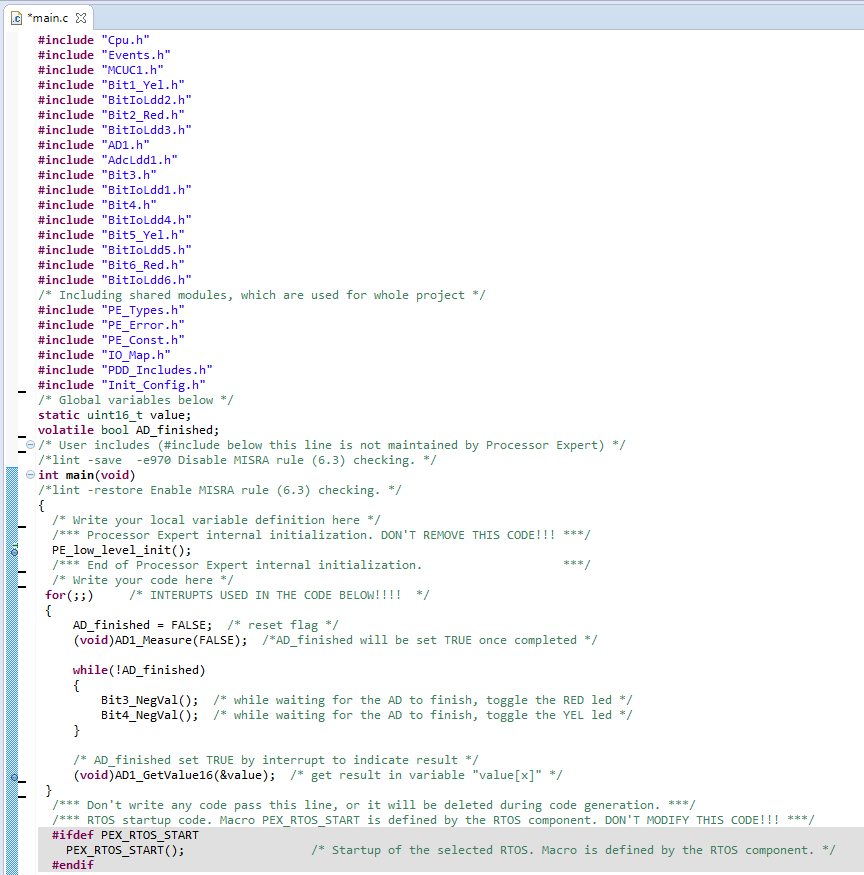Click the #include "BitIoLdd3.h" line
This screenshot has height=875, width=864.
[x=115, y=130]
